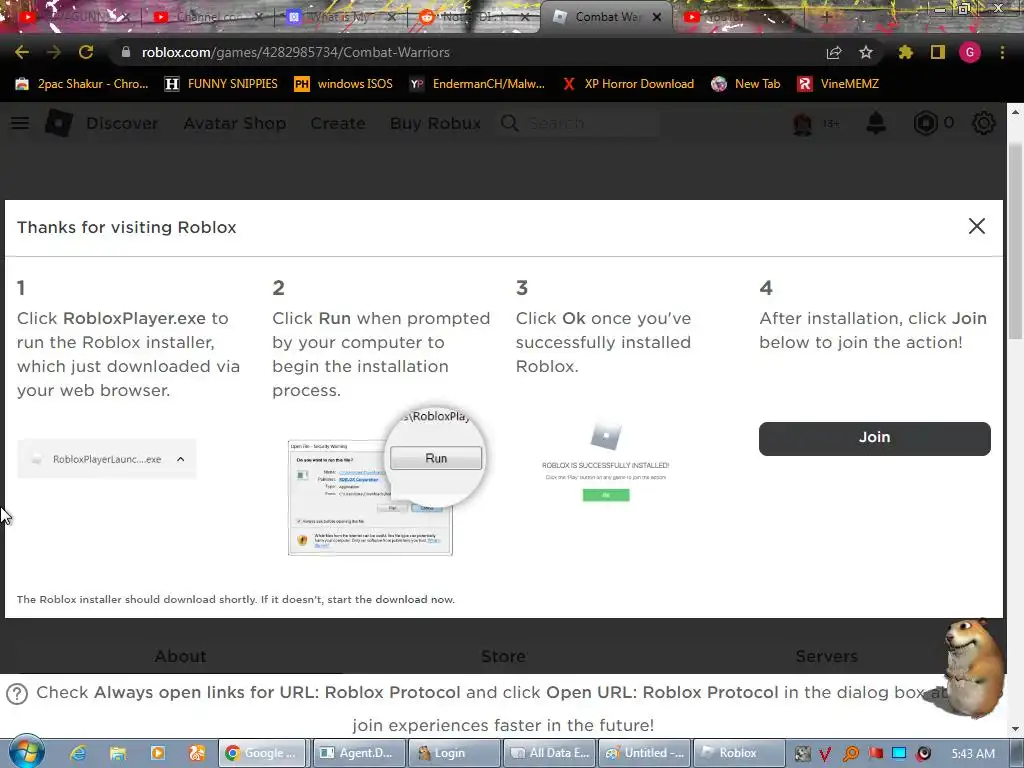Viewport: 1024px width, 768px height.
Task: Close the Thanks for visiting Roblox dialog
Action: [977, 226]
